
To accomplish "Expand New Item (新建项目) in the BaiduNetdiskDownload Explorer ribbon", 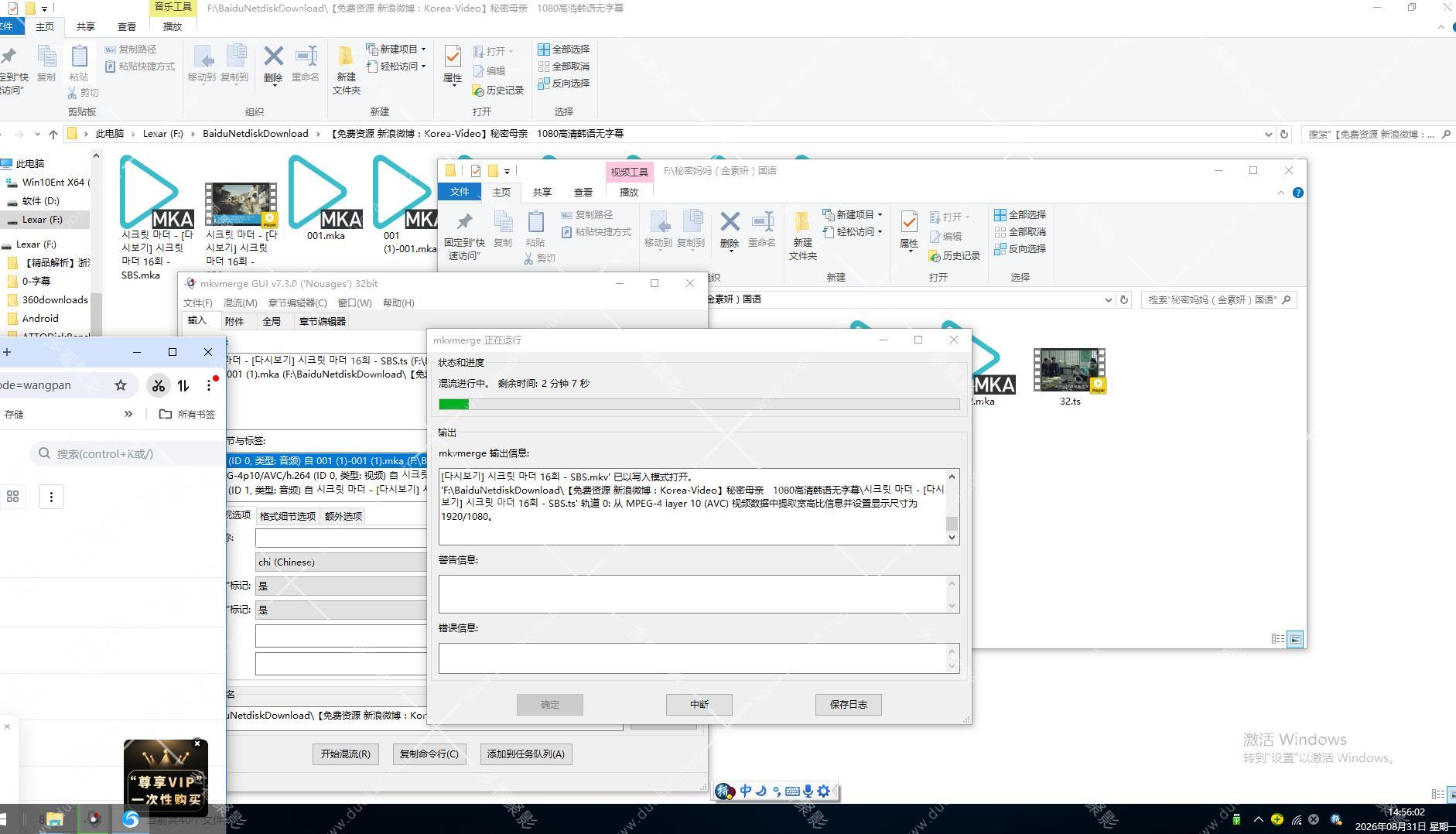I will coord(395,49).
